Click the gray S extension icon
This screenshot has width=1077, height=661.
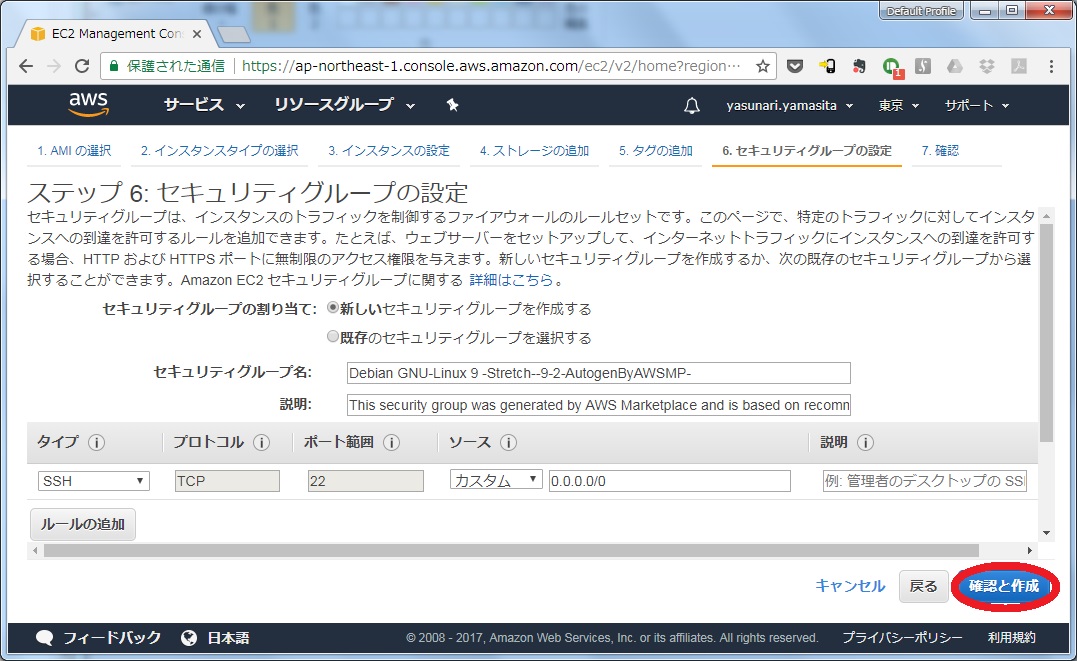pos(922,66)
